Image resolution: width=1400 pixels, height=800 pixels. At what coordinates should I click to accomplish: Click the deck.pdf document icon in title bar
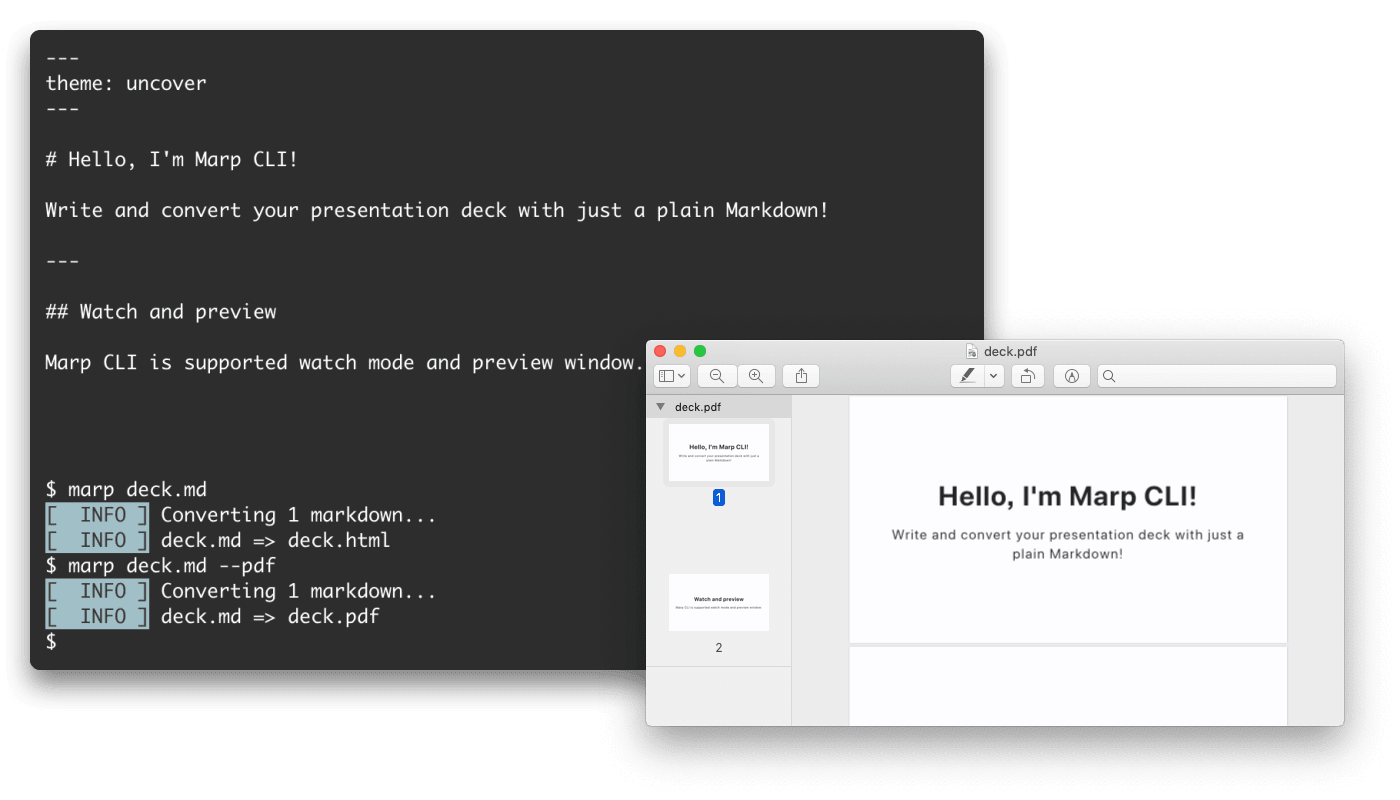coord(971,351)
